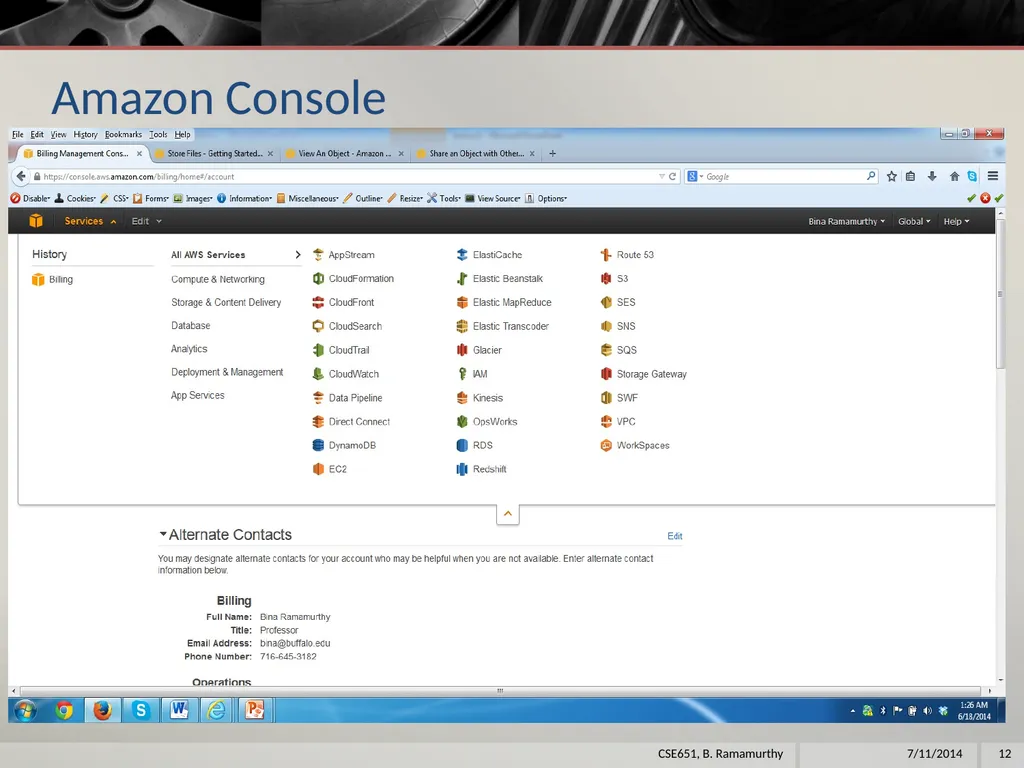Open the Firefox downloads arrow
Image resolution: width=1024 pixels, height=768 pixels.
(932, 176)
